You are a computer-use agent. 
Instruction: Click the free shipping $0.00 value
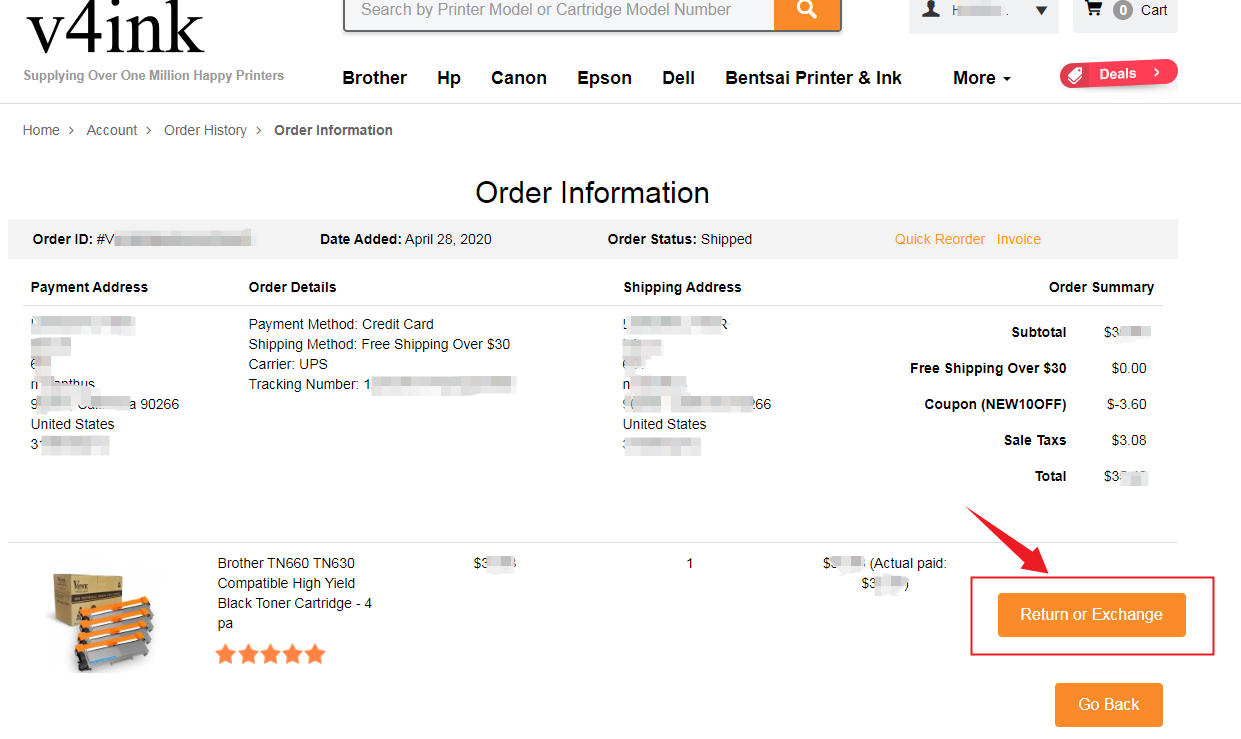click(x=1129, y=368)
